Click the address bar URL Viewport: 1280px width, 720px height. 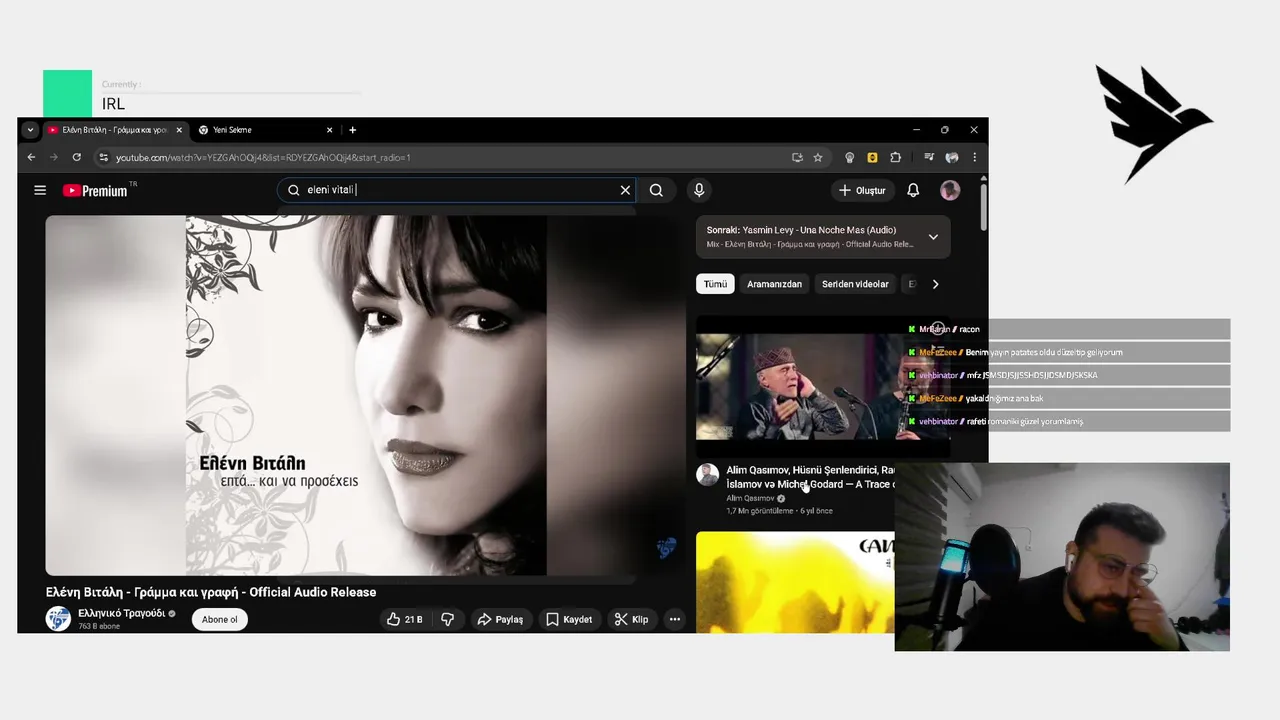coord(262,157)
